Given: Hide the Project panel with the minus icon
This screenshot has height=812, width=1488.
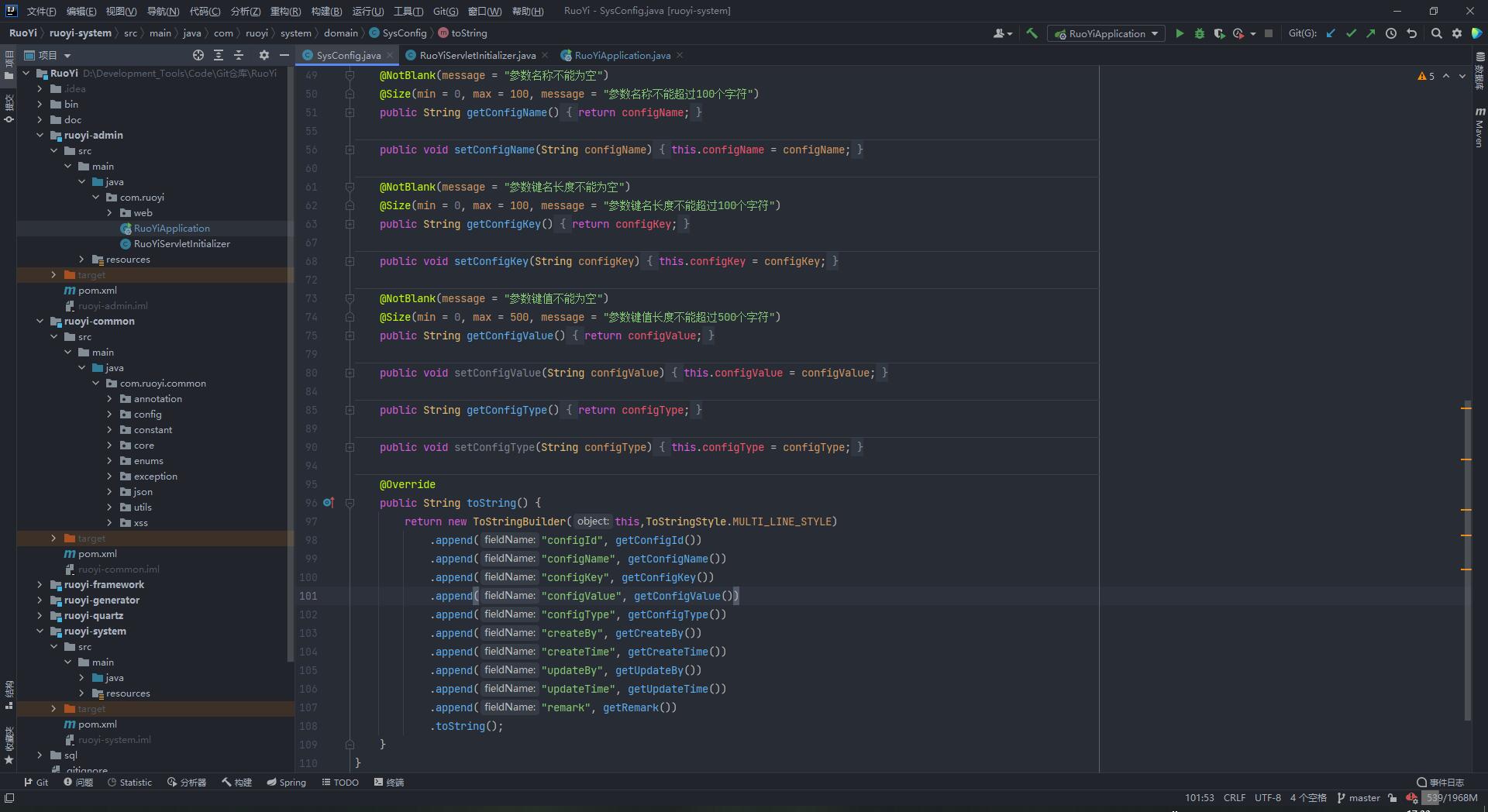Looking at the screenshot, I should [284, 55].
